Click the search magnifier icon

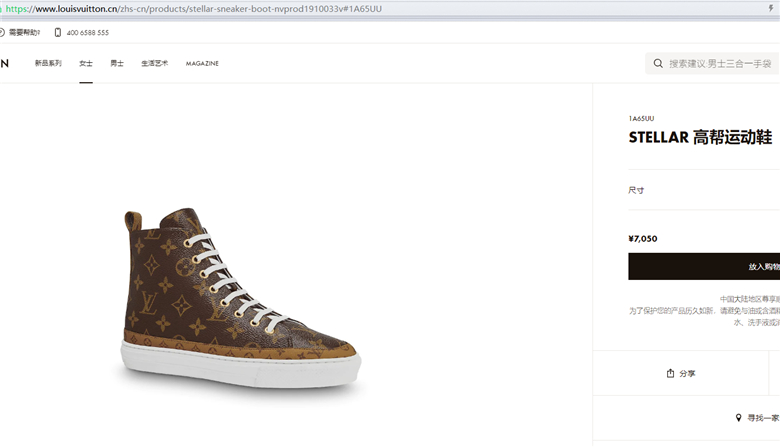[658, 64]
